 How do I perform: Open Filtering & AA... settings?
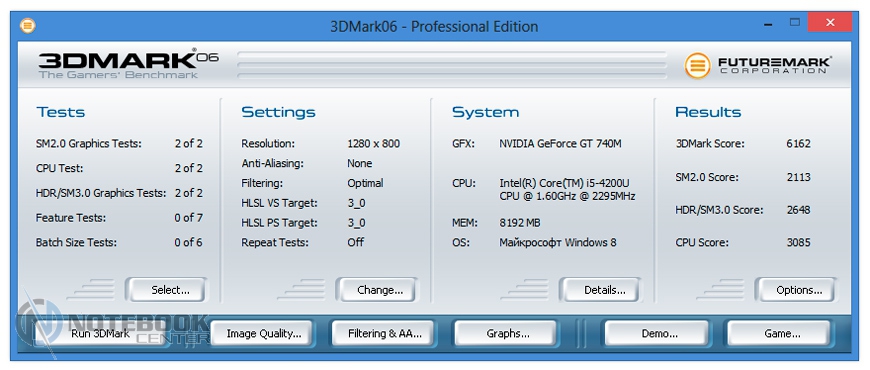click(385, 333)
